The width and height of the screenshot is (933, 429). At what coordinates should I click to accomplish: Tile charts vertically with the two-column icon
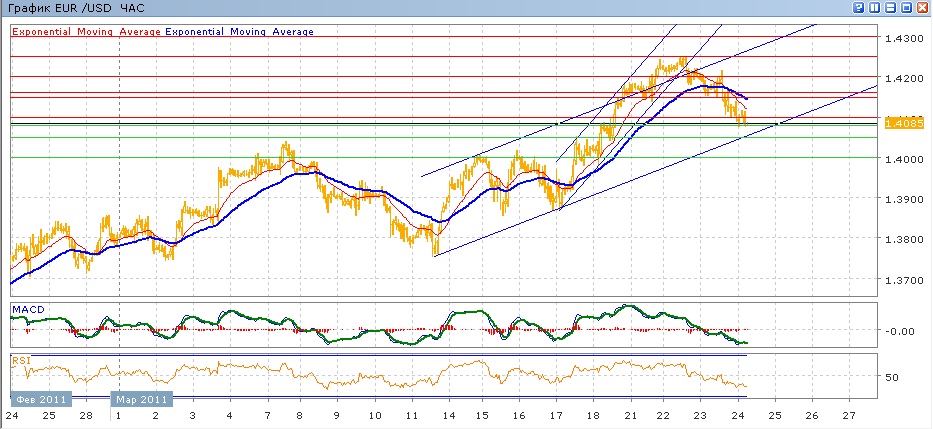click(875, 8)
